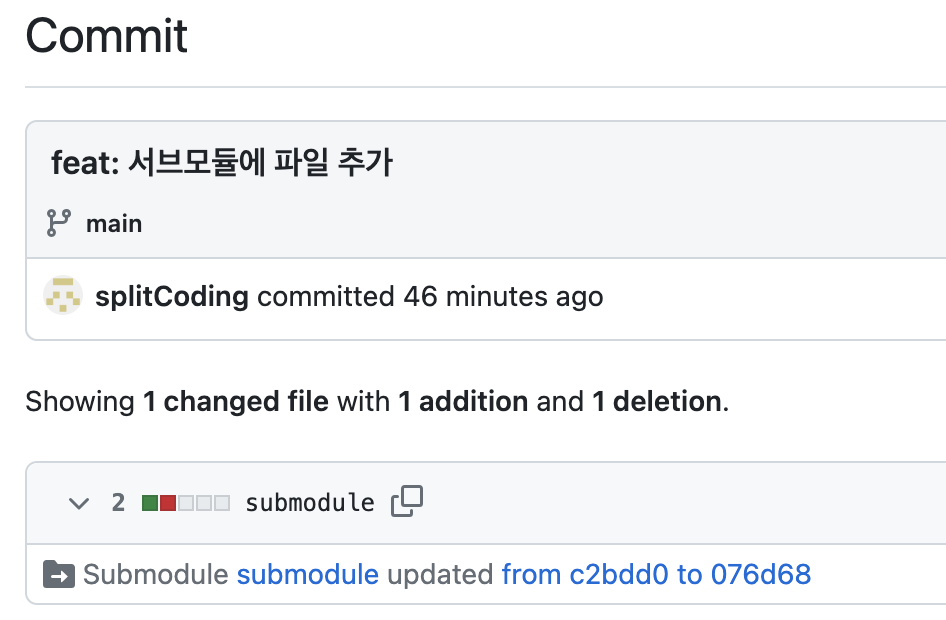Collapse the submodule file diff
Viewport: 946px width, 620px height.
pos(79,503)
